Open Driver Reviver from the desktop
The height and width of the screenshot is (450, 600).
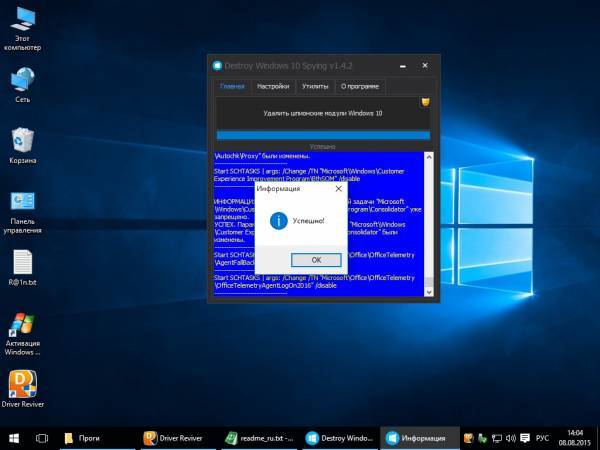(x=23, y=385)
